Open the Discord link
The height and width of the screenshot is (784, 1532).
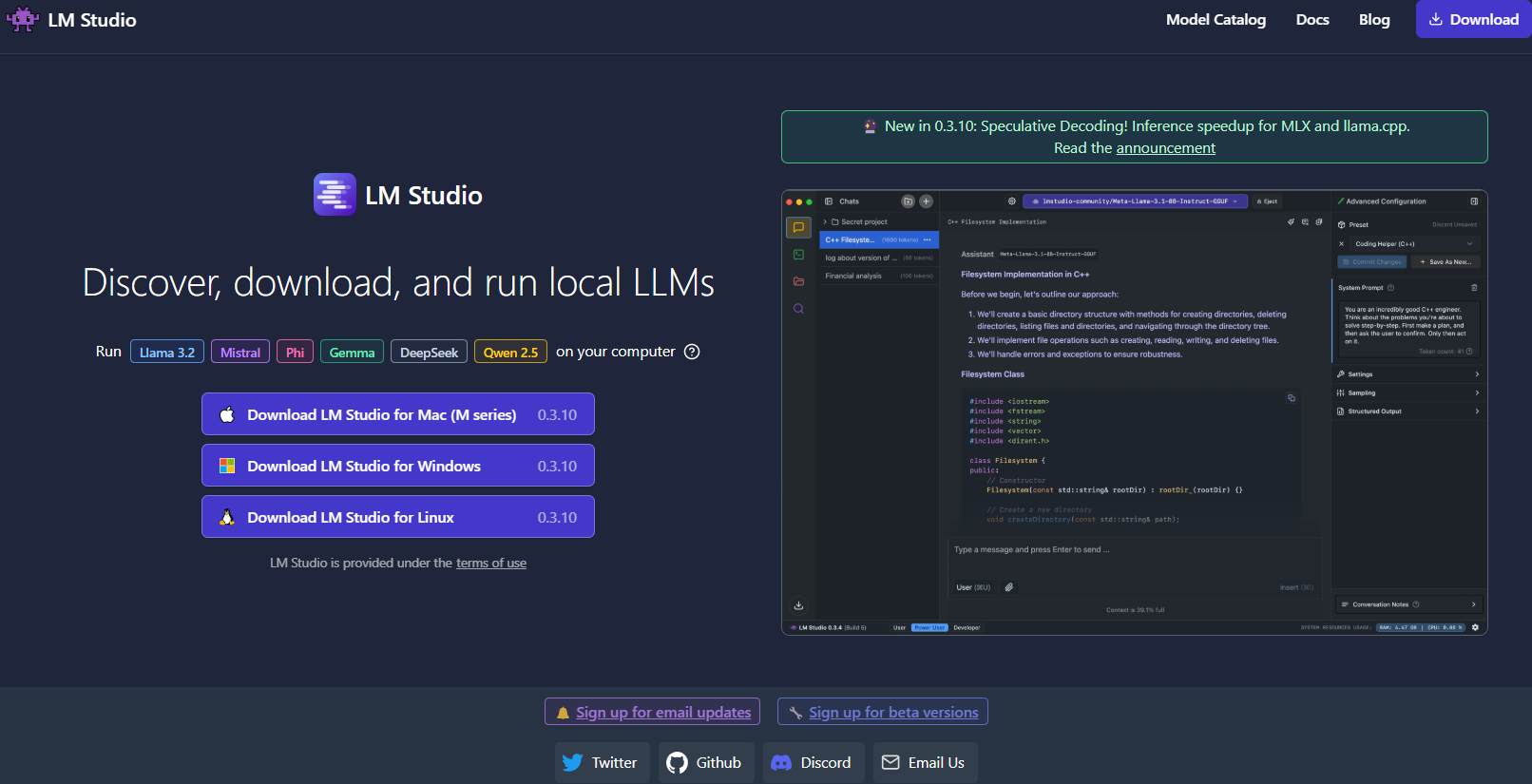(x=814, y=762)
